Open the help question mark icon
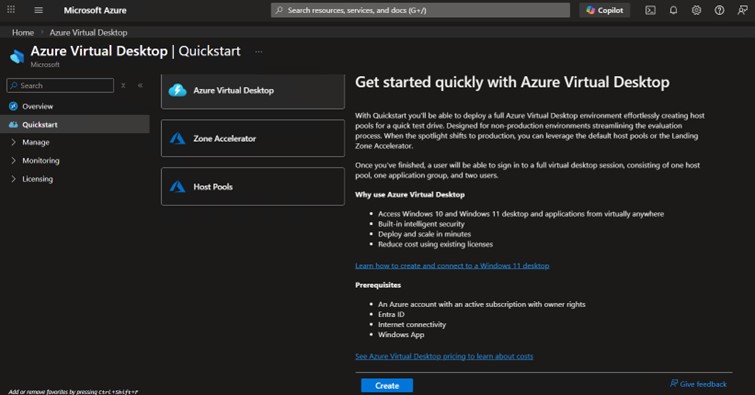Image resolution: width=755 pixels, height=395 pixels. point(719,10)
